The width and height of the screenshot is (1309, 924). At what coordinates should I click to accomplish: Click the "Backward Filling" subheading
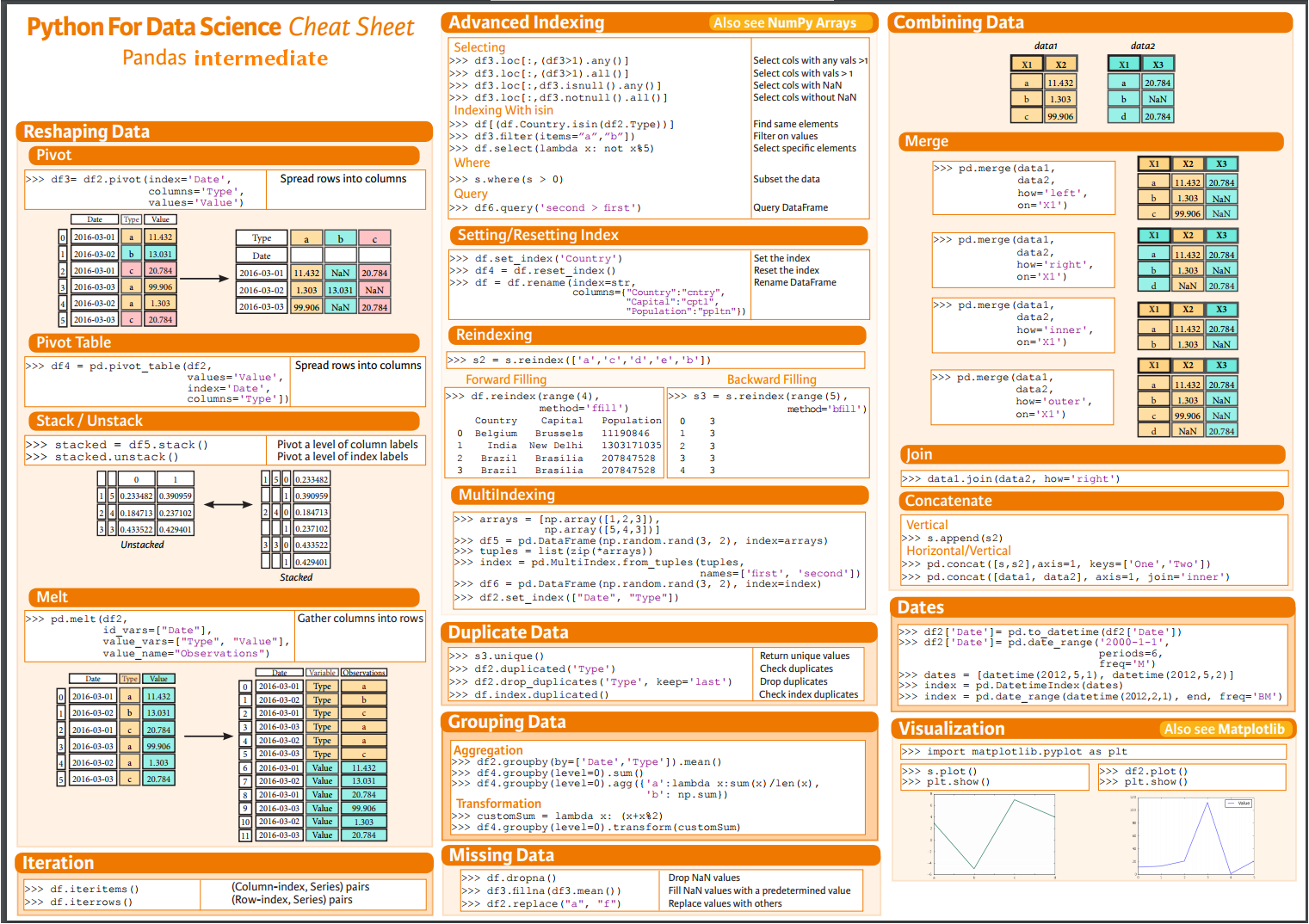[771, 379]
